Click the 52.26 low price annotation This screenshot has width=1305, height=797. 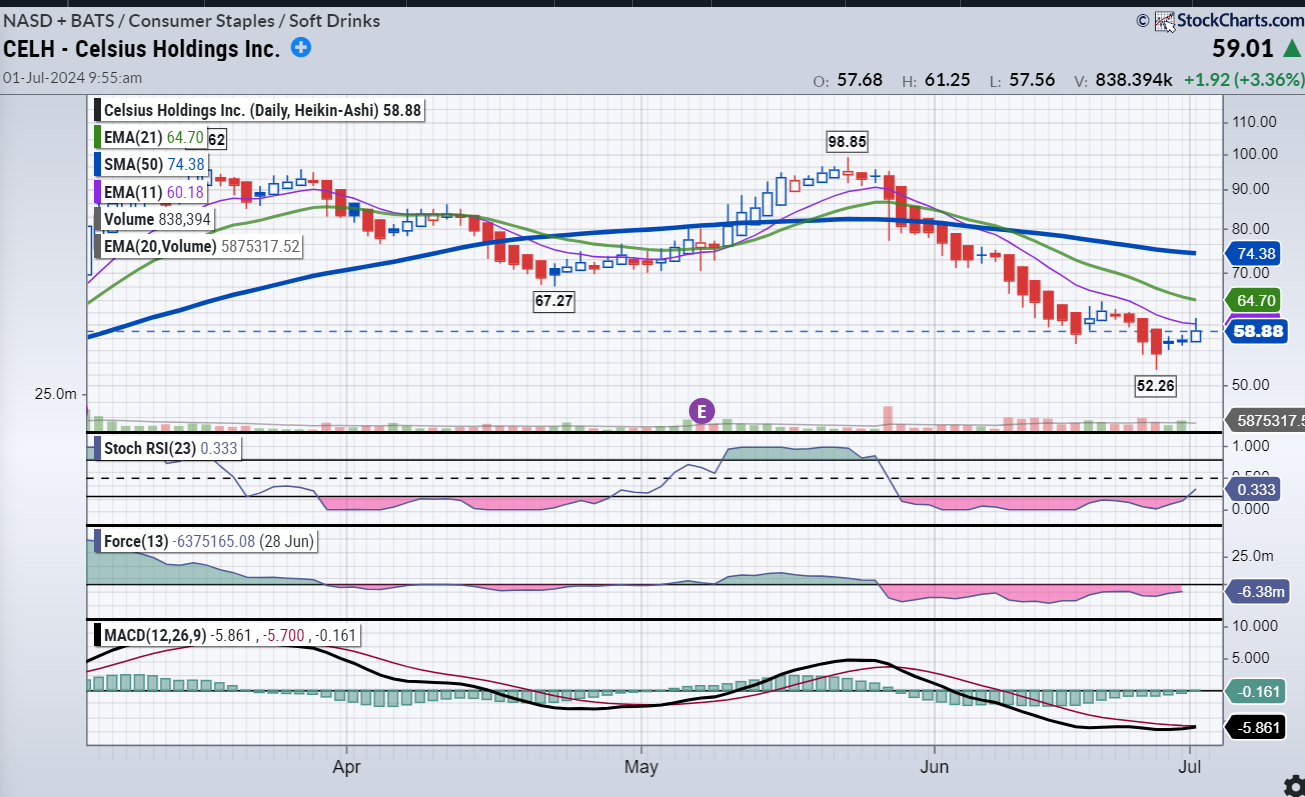[1154, 384]
